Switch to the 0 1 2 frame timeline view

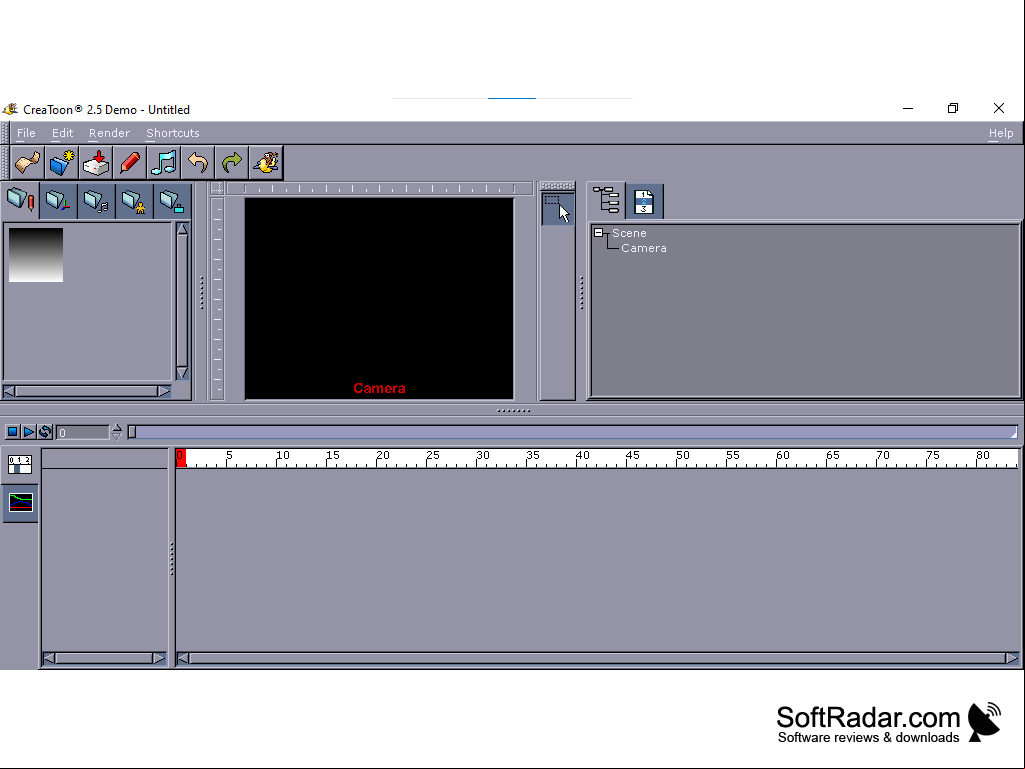[20, 464]
